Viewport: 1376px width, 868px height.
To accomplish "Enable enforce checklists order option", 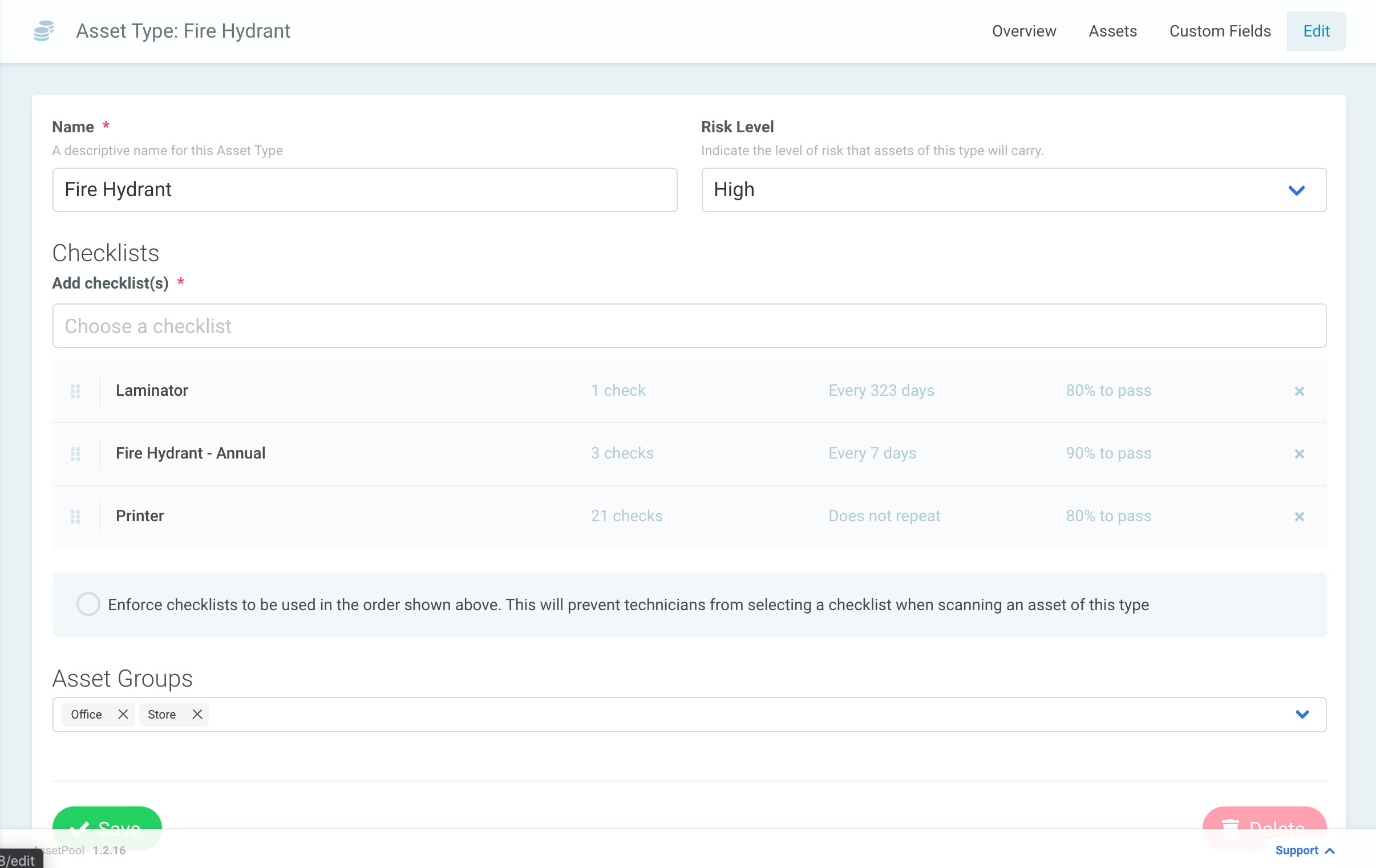I will tap(88, 604).
